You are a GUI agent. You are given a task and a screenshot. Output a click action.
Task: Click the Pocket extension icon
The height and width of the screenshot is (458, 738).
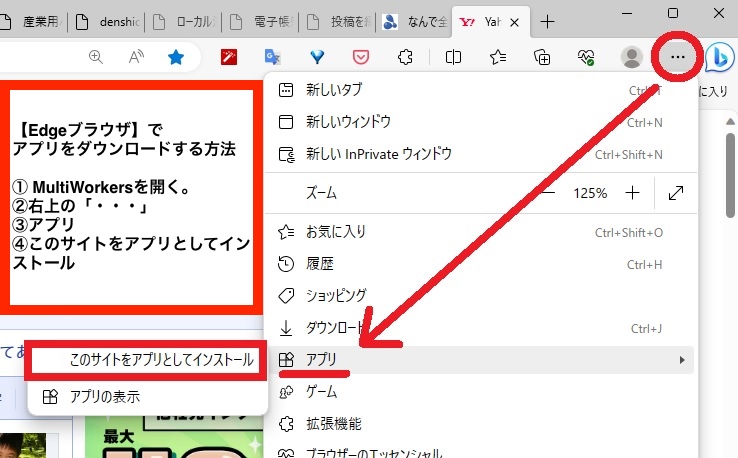[x=361, y=57]
